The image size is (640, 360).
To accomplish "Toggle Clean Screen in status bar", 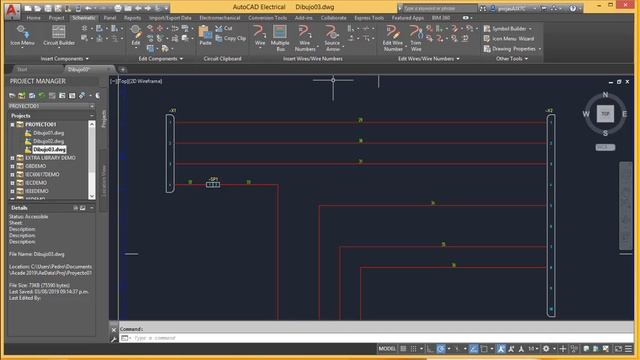I will coord(618,349).
